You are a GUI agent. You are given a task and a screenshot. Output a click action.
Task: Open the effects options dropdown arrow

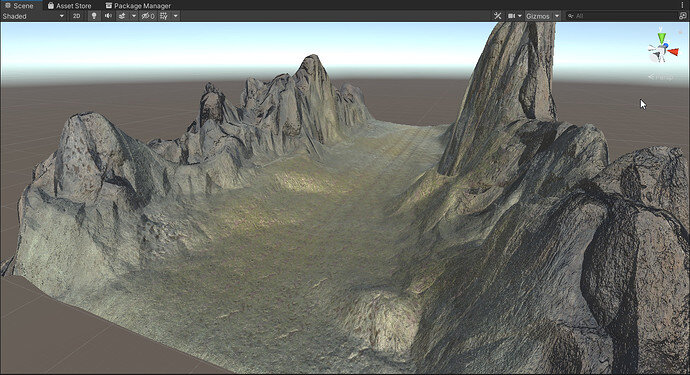pyautogui.click(x=134, y=16)
